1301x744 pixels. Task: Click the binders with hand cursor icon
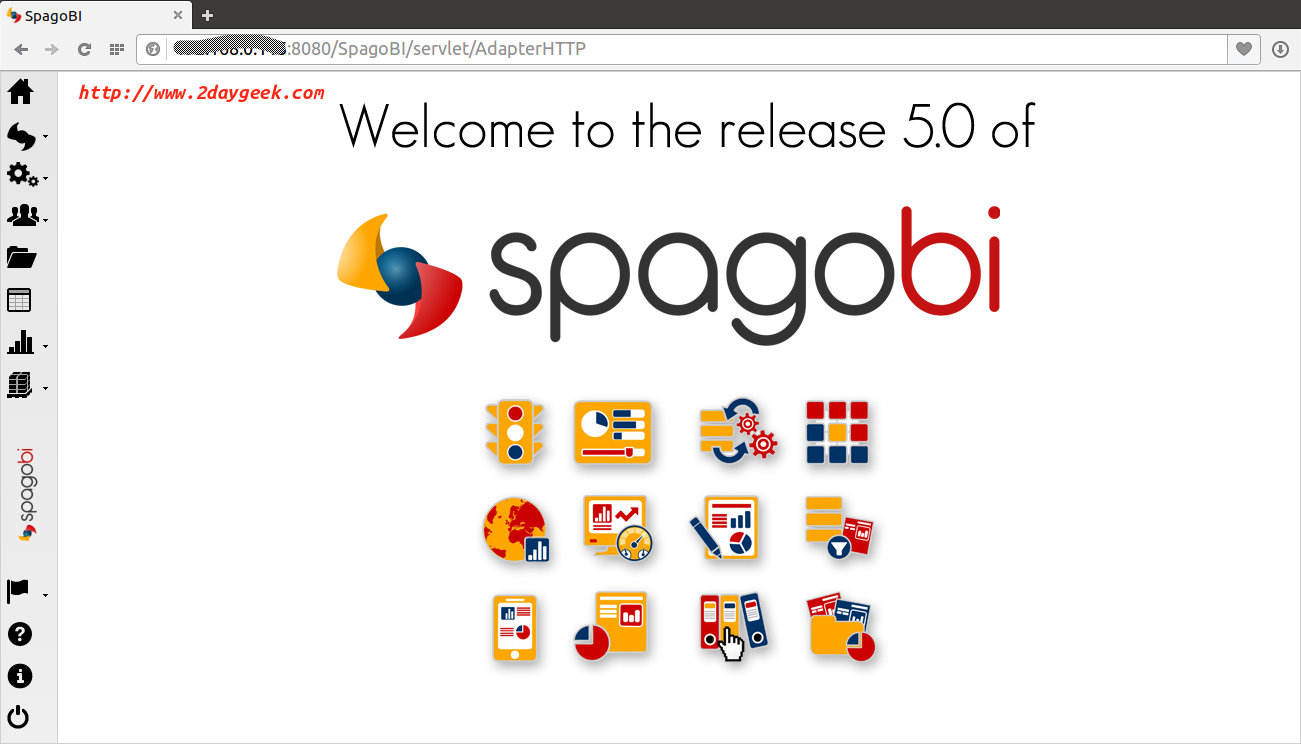pos(734,627)
